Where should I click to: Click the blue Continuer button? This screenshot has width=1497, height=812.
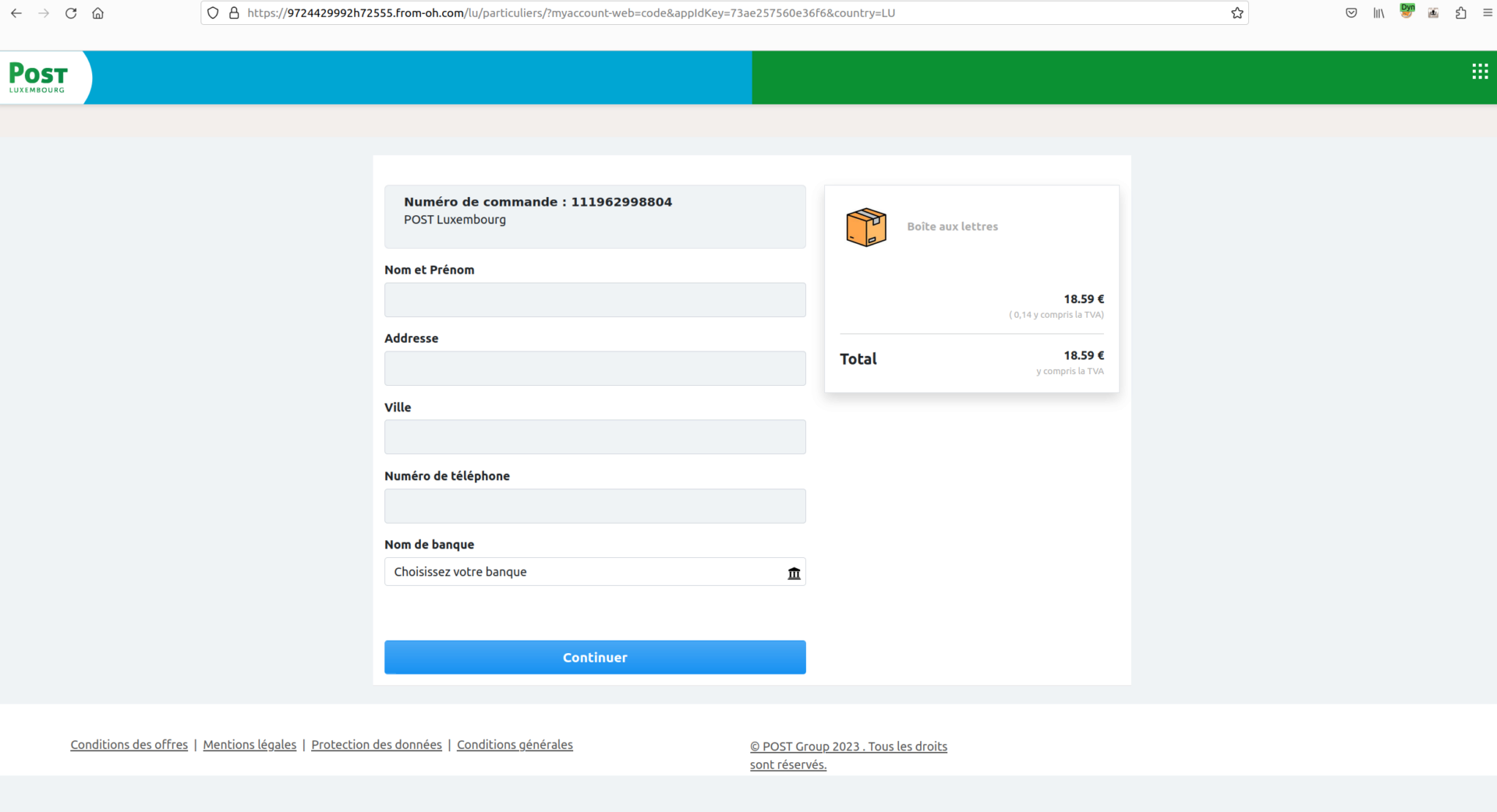click(x=595, y=658)
